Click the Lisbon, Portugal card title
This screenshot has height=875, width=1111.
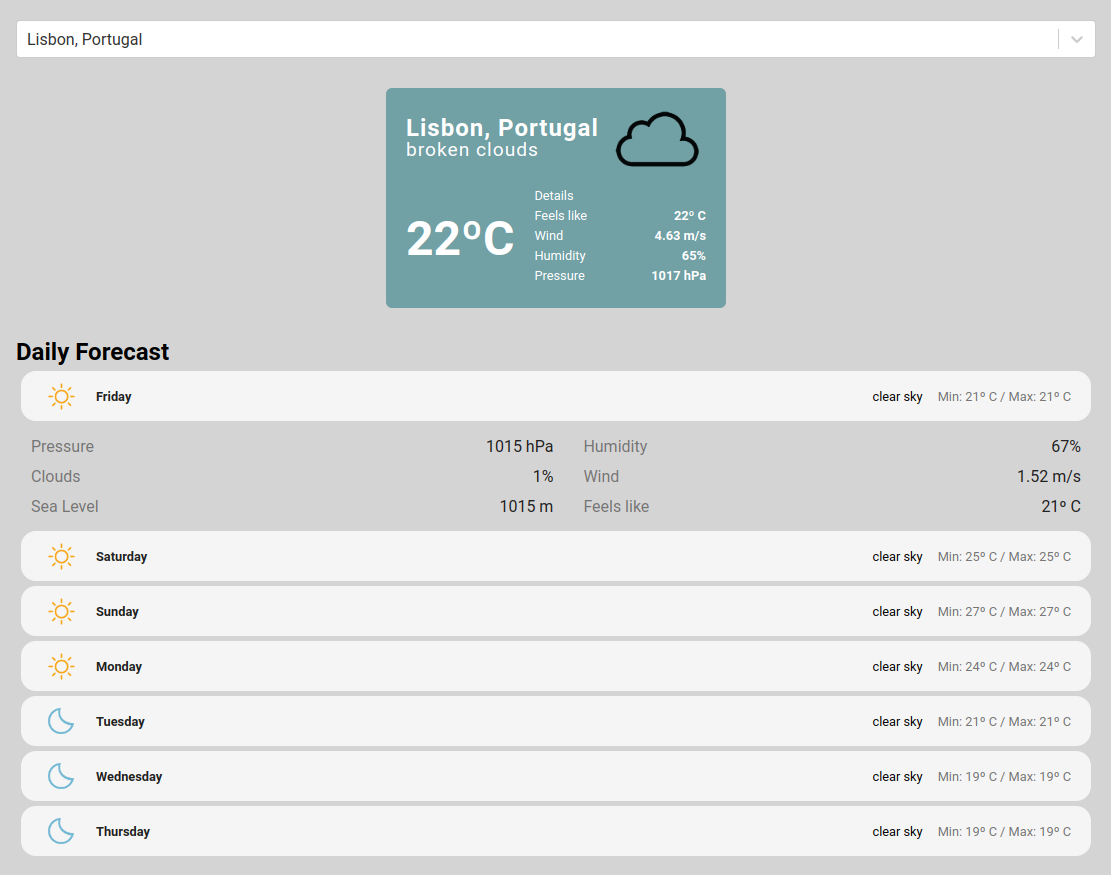502,127
